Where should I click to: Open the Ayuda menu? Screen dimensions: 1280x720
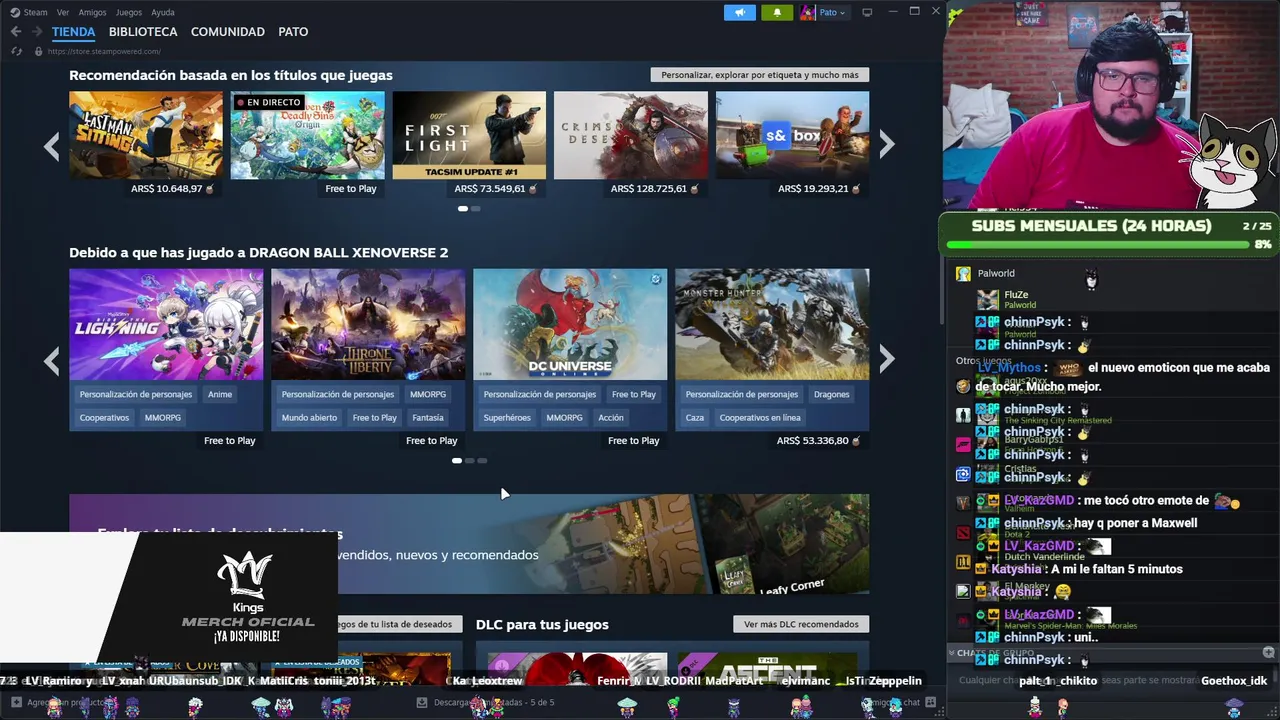[x=163, y=12]
